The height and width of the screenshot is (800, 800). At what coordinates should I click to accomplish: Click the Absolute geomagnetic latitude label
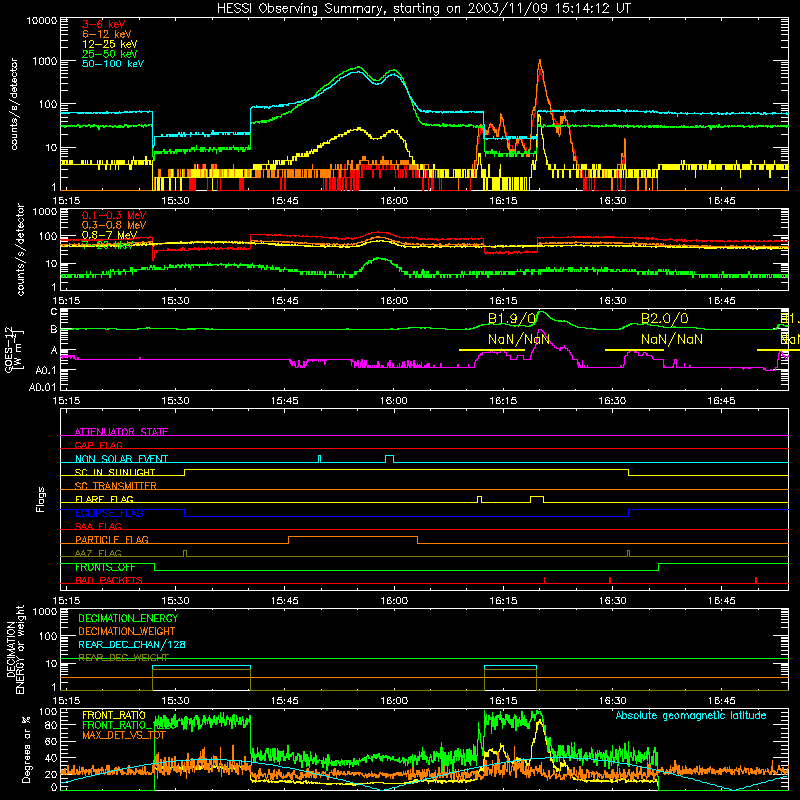[691, 715]
